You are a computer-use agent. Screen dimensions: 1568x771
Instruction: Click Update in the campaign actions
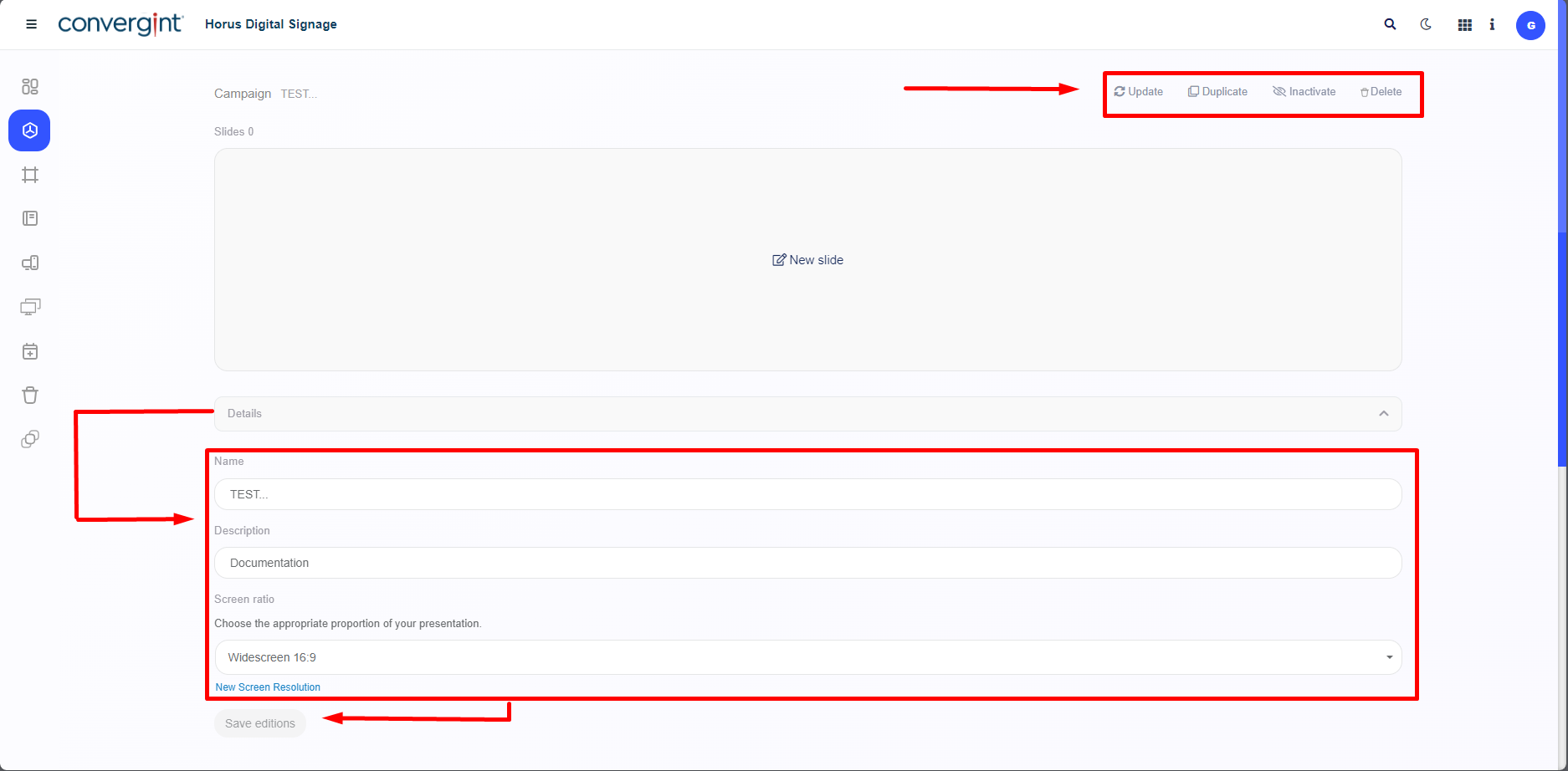[1139, 92]
